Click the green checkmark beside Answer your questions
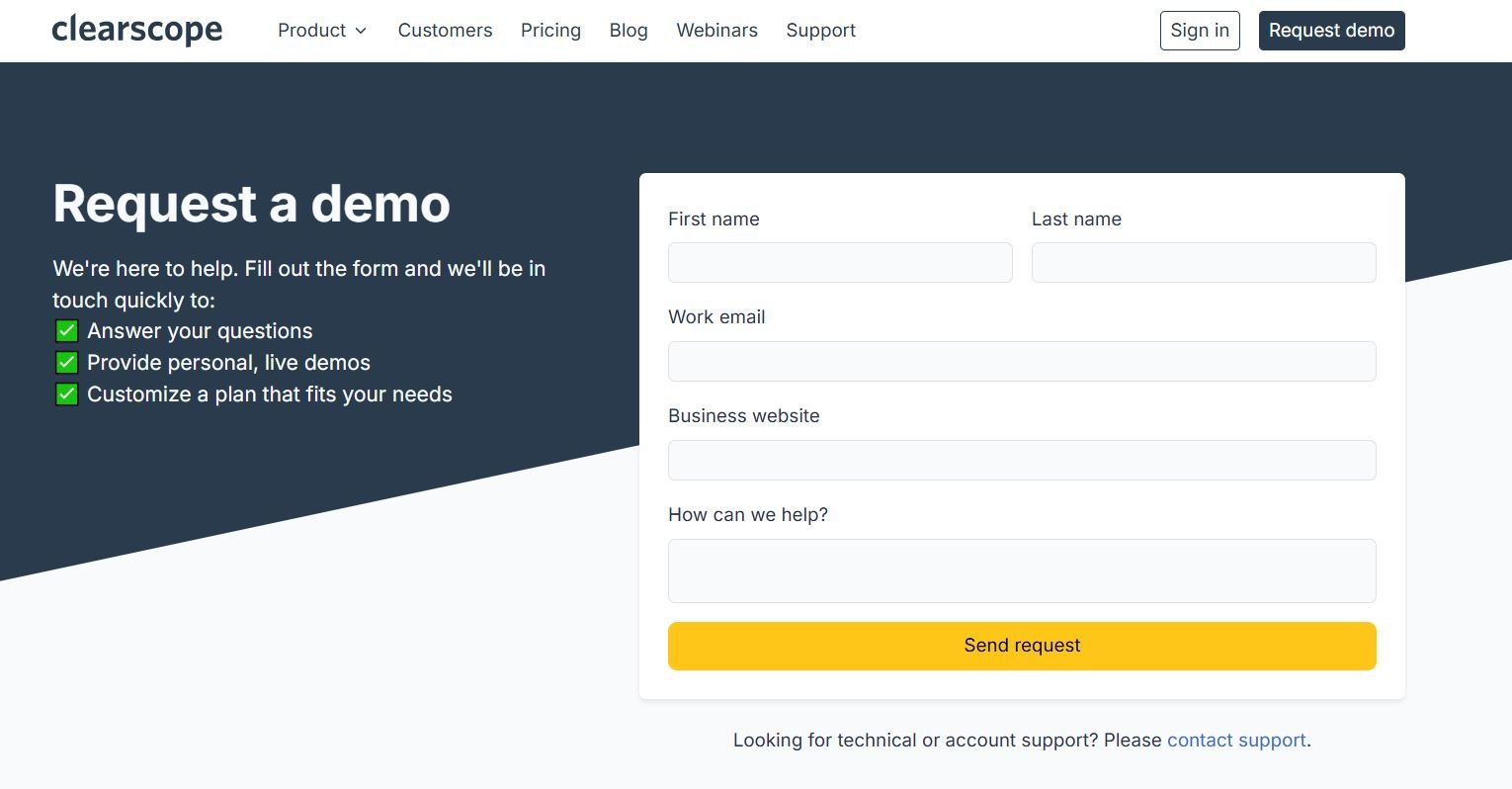The height and width of the screenshot is (789, 1512). (x=66, y=331)
